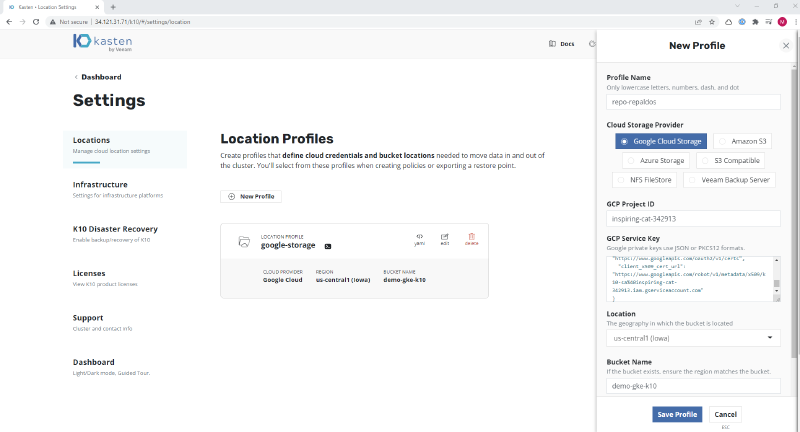Edit the google-storage location profile
Image resolution: width=800 pixels, height=432 pixels.
pyautogui.click(x=445, y=239)
